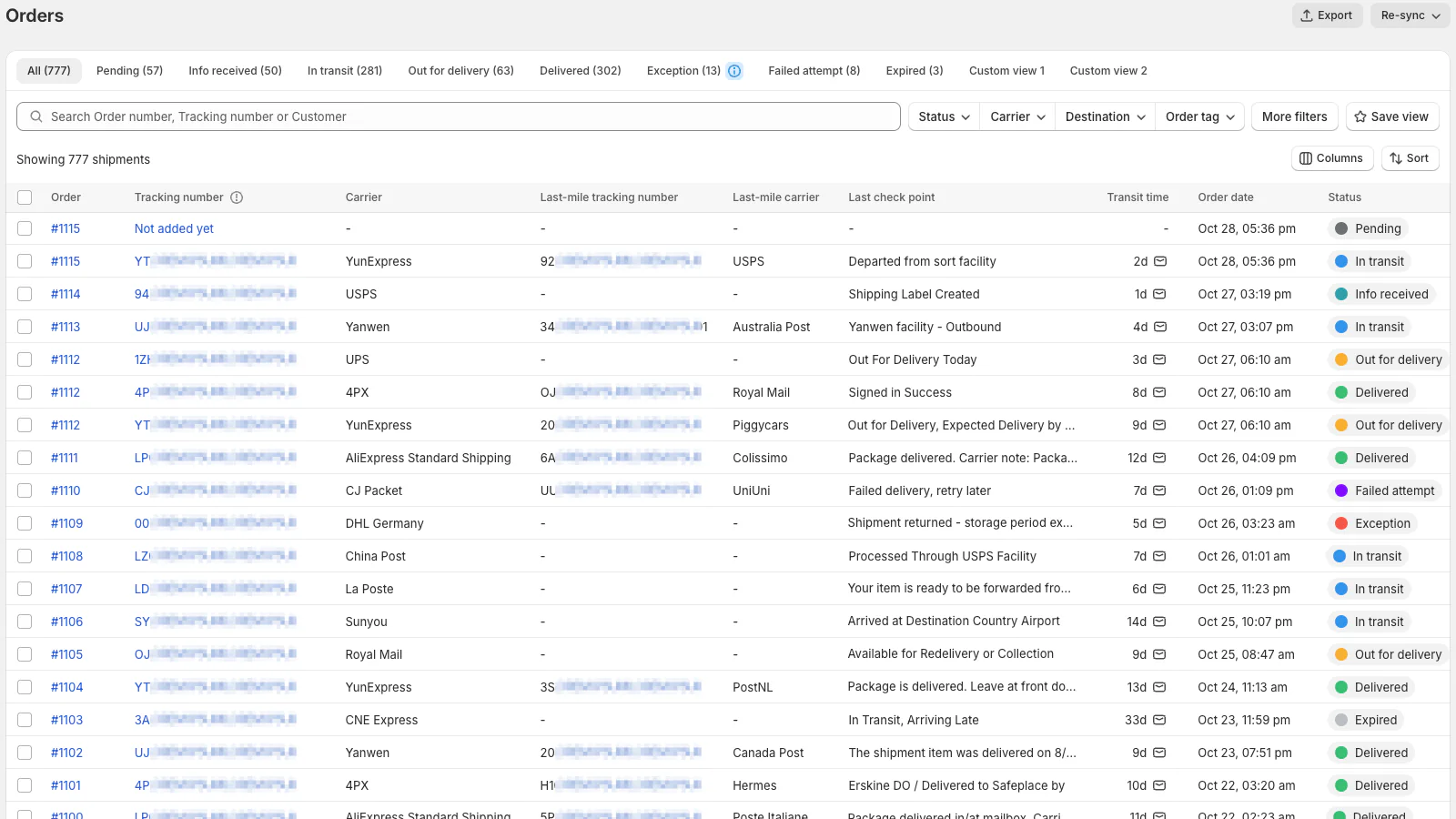1456x819 pixels.
Task: Open order #1105 link
Action: [x=66, y=654]
